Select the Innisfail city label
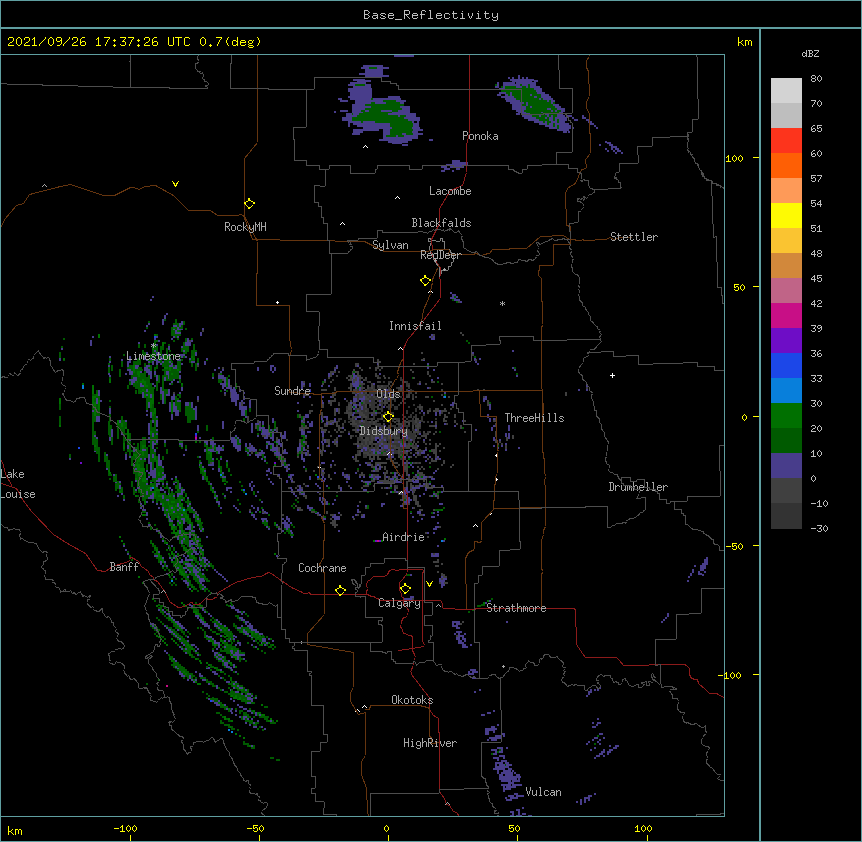Screen dimensions: 862x842 pyautogui.click(x=415, y=326)
